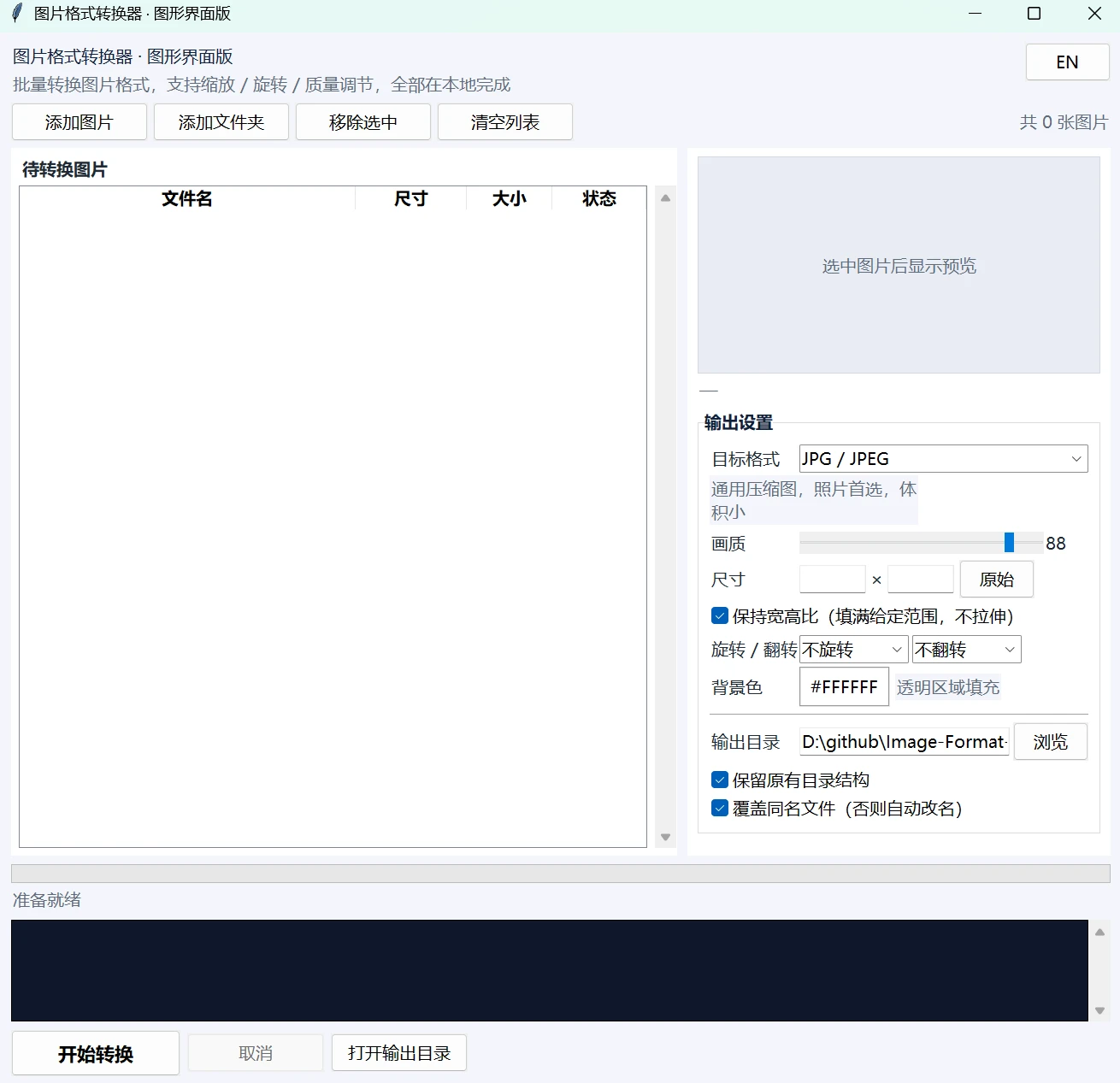The image size is (1120, 1083).
Task: Click the 准备就绪 status text
Action: pos(47,900)
